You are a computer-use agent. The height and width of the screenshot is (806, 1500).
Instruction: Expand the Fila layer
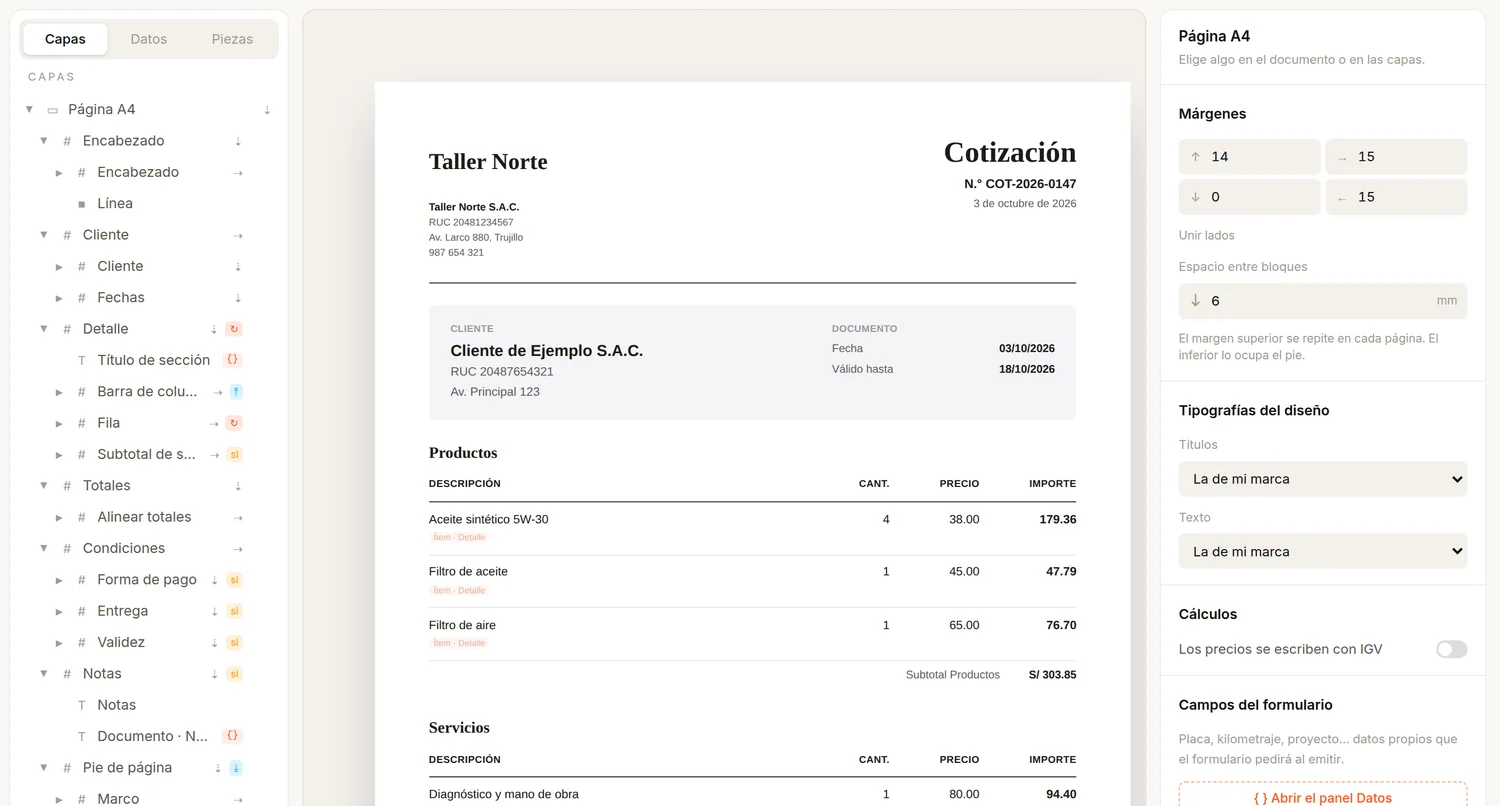click(x=59, y=423)
